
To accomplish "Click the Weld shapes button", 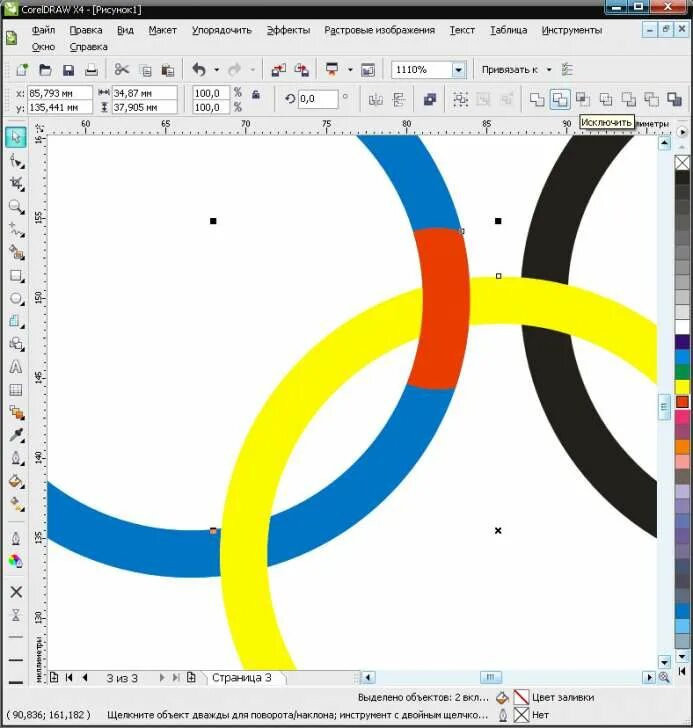I will pyautogui.click(x=537, y=99).
